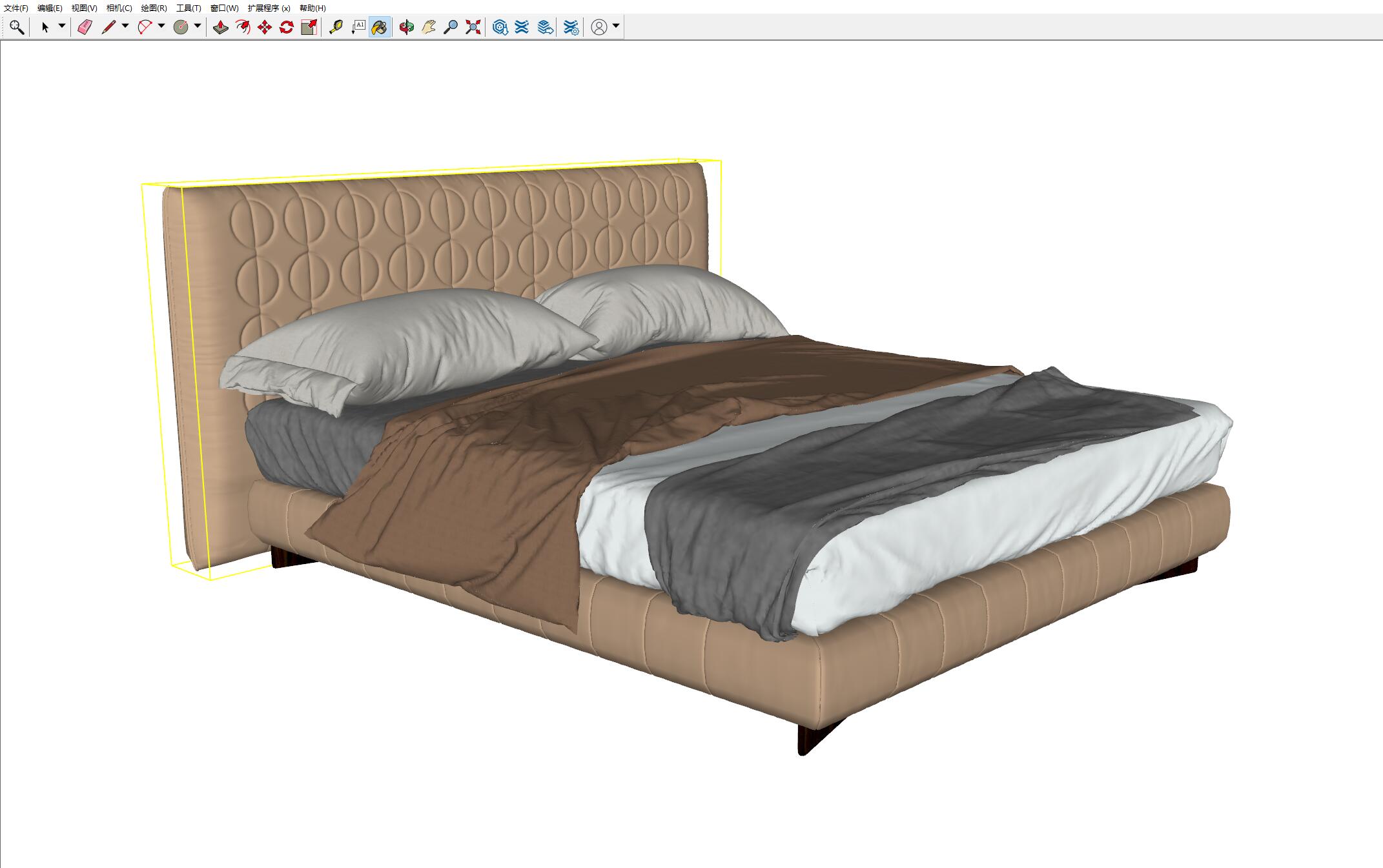Screen dimensions: 1383x868
Task: Select the Push/Pull tool
Action: pos(221,27)
